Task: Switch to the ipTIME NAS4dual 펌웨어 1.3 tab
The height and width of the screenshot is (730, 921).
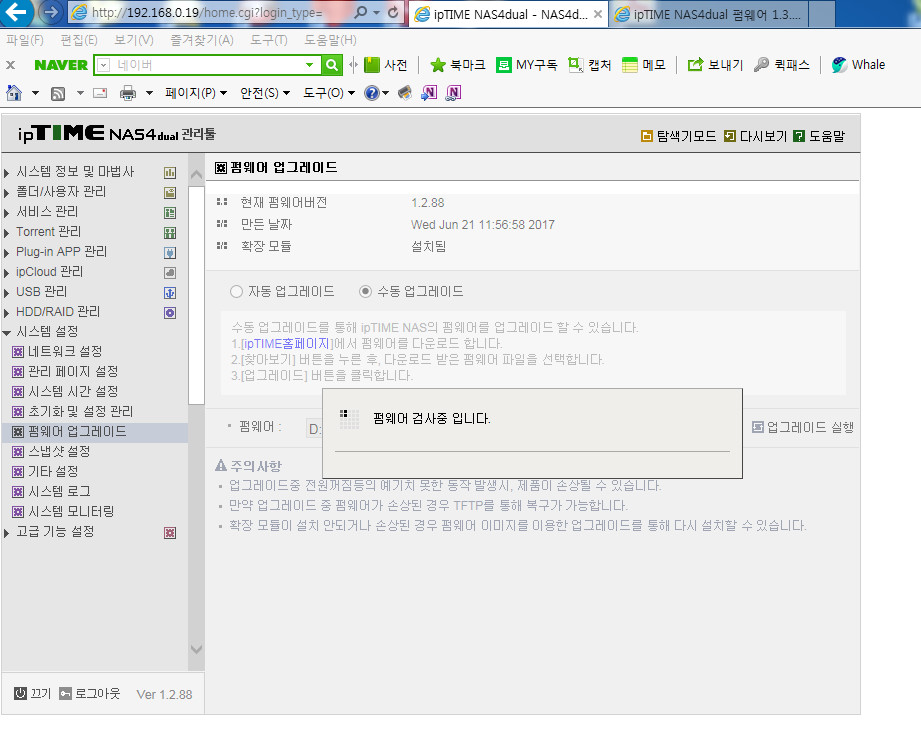Action: (x=710, y=14)
